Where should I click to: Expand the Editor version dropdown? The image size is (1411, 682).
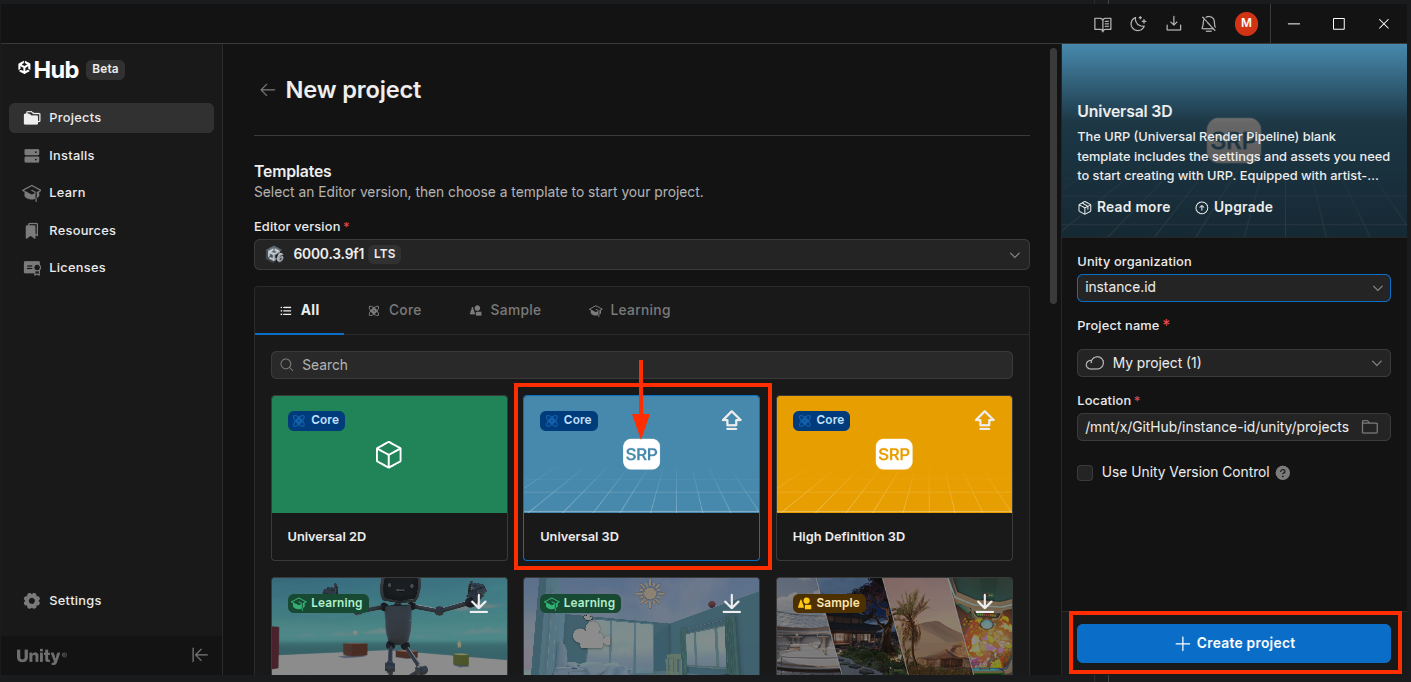pos(641,254)
